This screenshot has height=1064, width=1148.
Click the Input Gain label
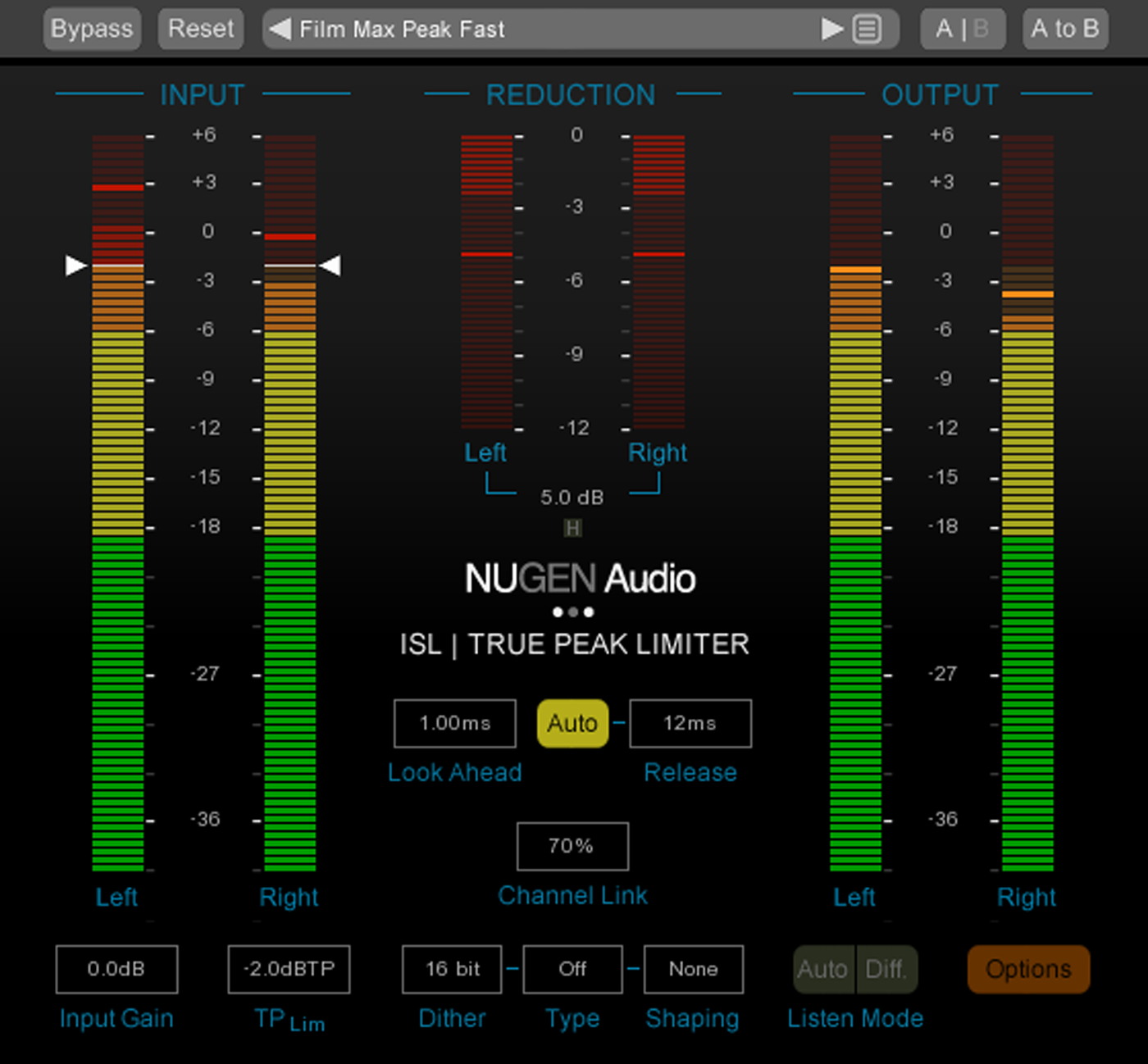(116, 1018)
